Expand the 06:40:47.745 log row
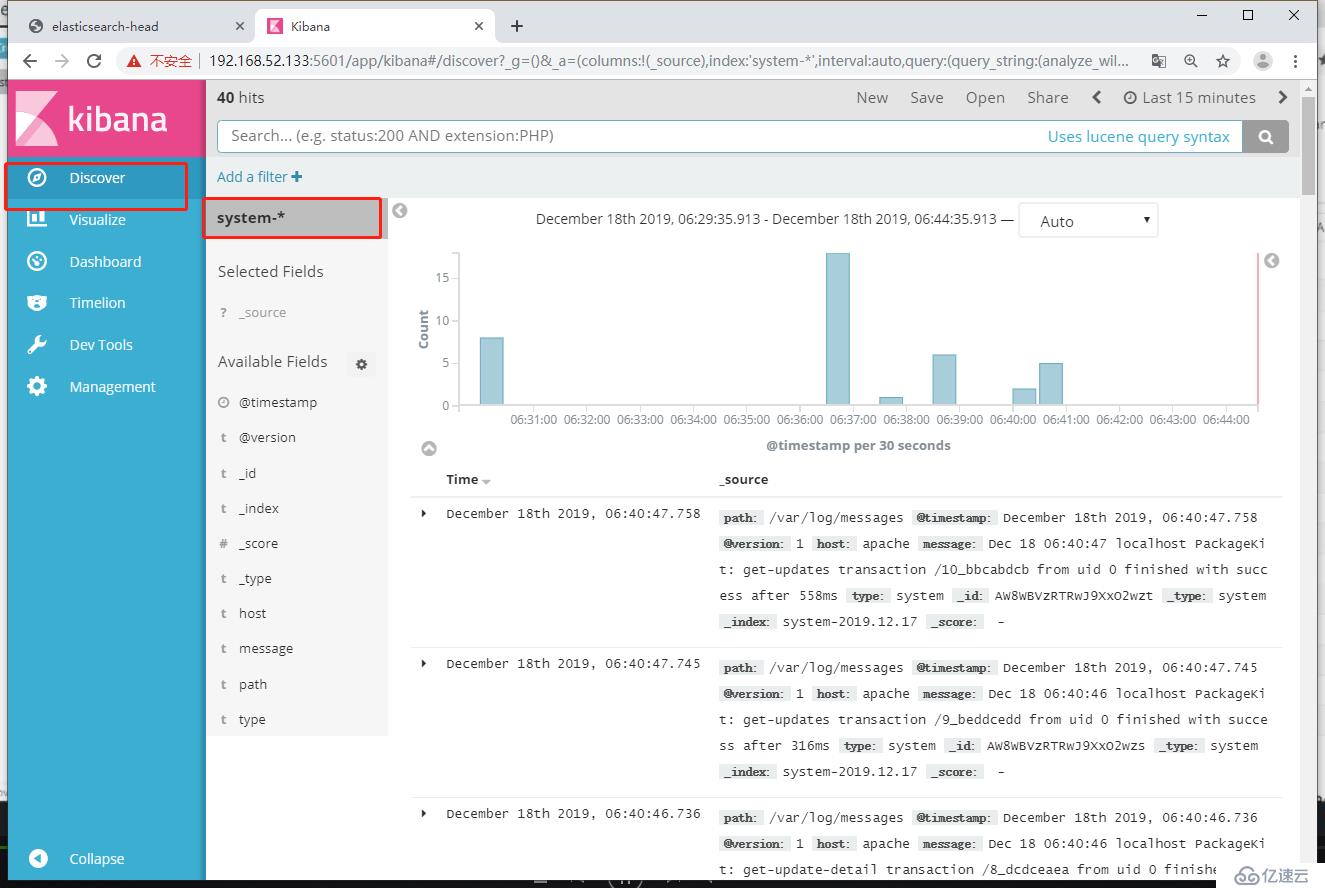The height and width of the screenshot is (888, 1325). [x=424, y=664]
